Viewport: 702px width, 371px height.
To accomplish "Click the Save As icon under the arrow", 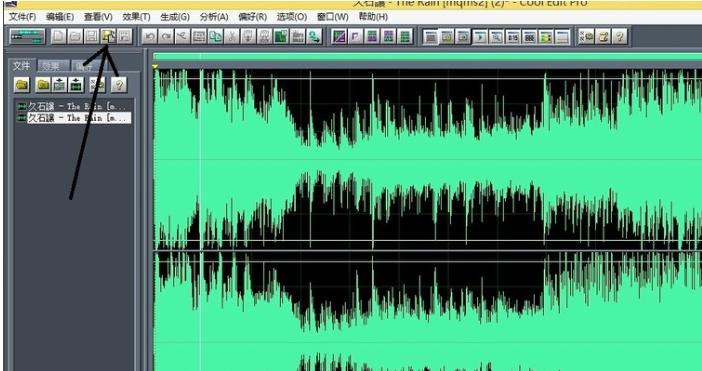I will click(108, 37).
